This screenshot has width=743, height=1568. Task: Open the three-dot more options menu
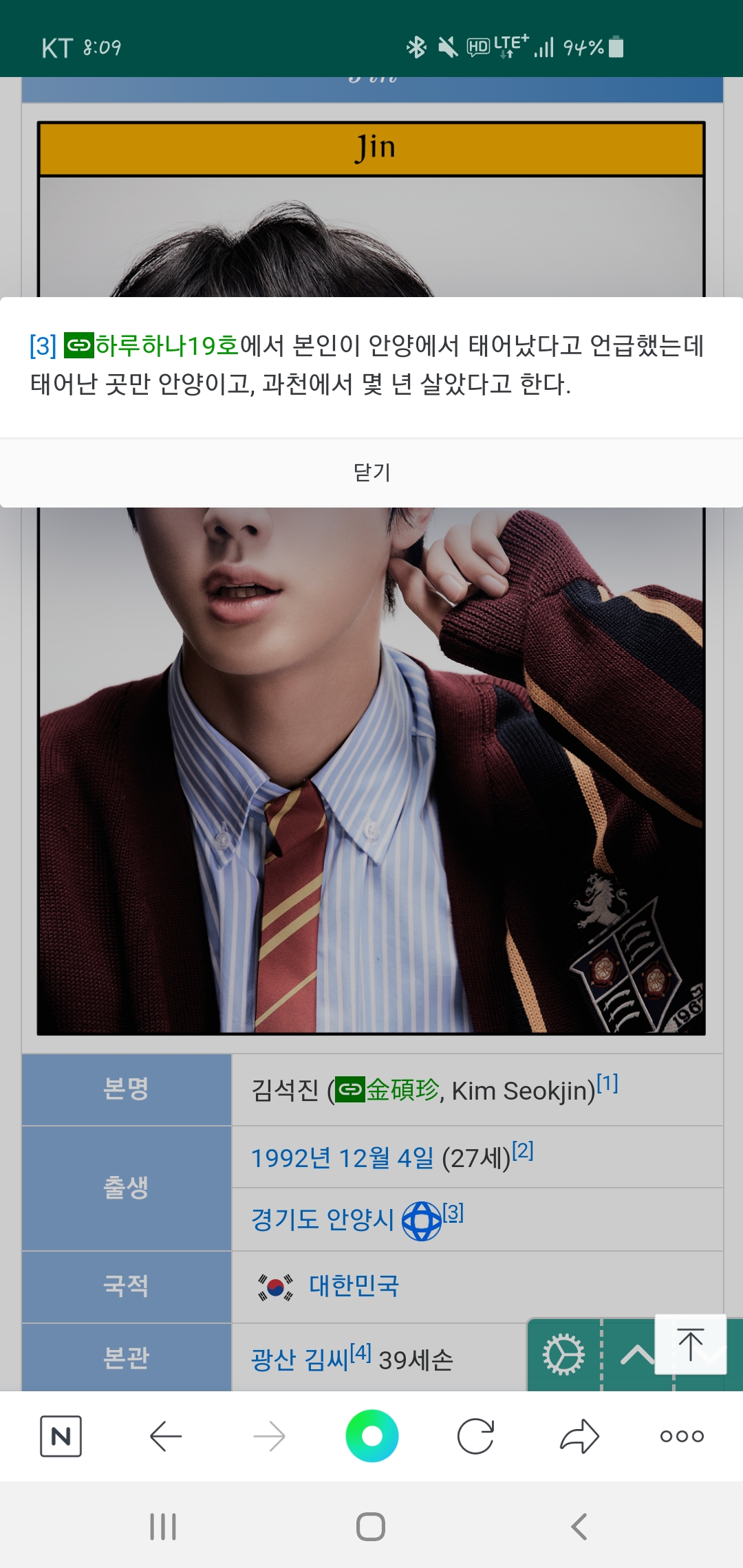click(x=682, y=1436)
